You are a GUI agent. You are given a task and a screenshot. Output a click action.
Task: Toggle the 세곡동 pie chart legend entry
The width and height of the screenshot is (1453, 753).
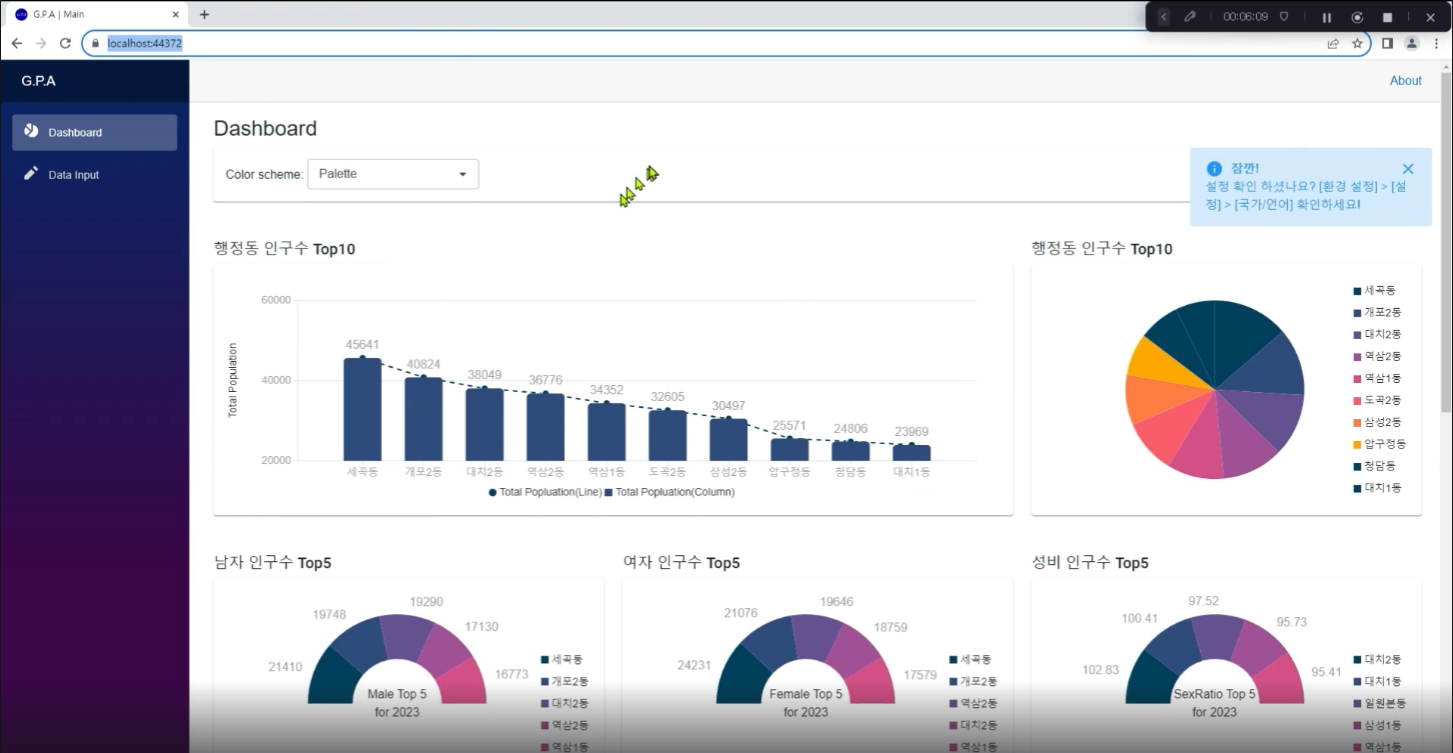1374,291
